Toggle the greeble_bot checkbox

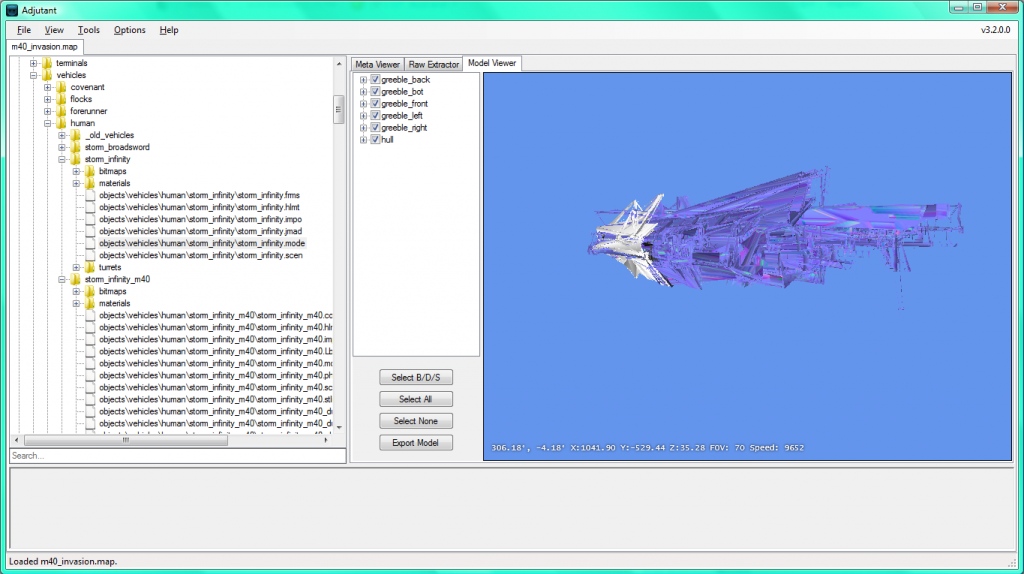[376, 91]
